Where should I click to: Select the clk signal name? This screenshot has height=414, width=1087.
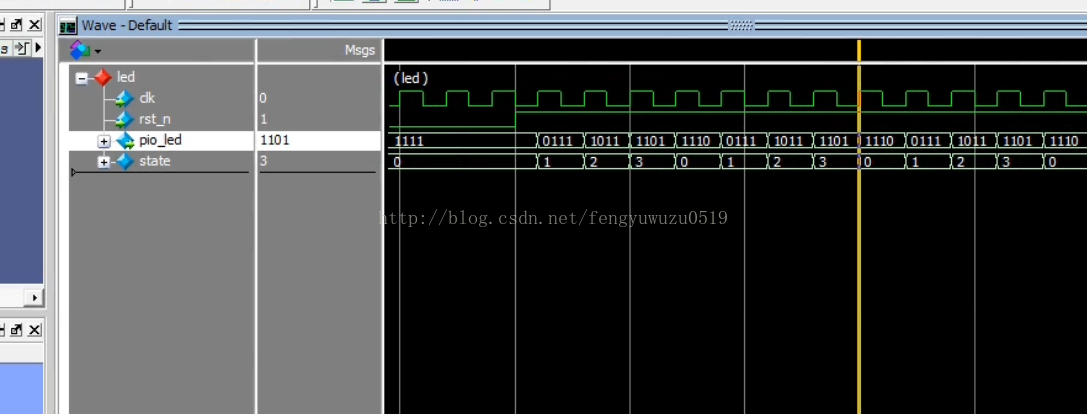pos(147,98)
